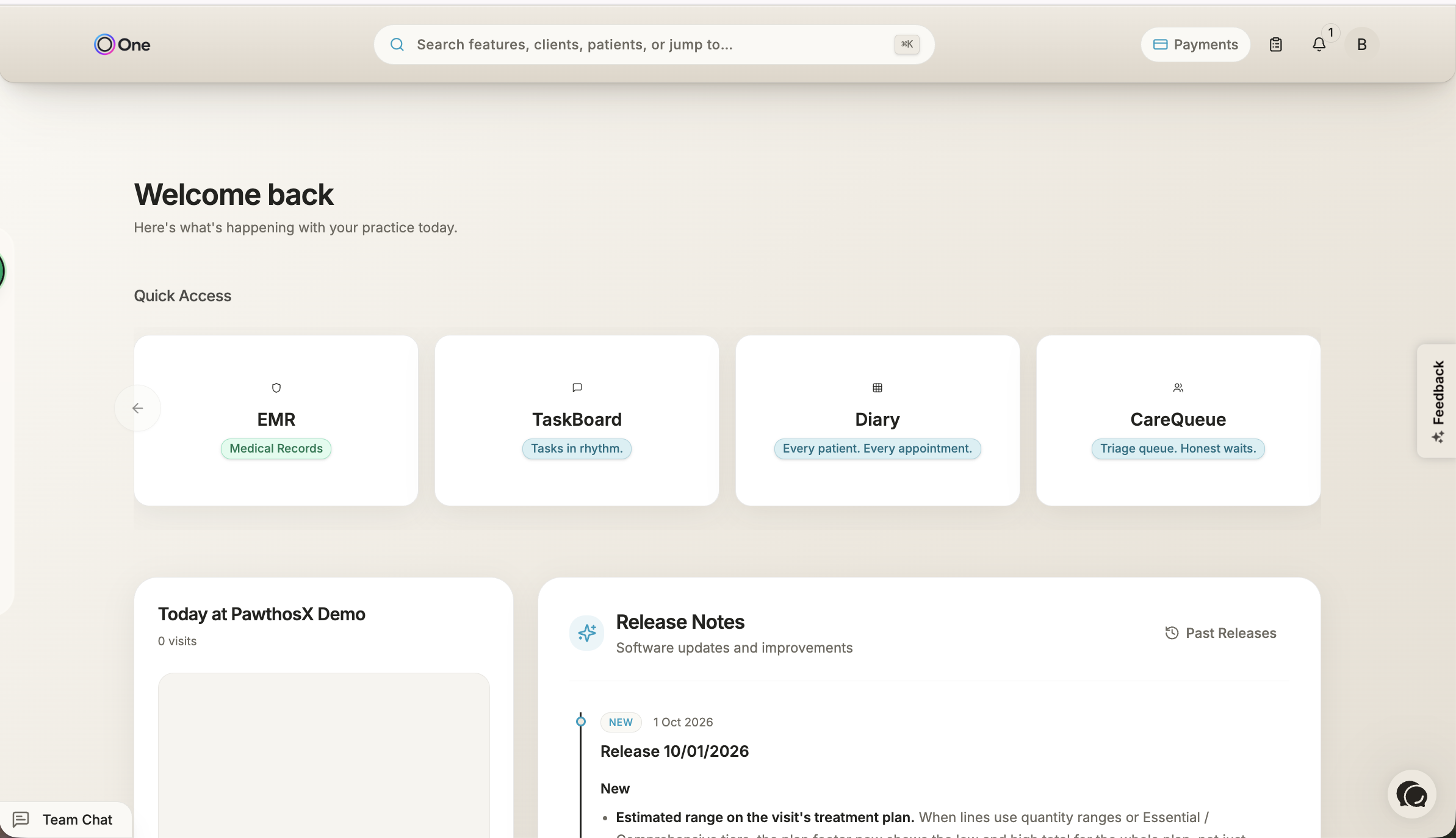Click the CareQueue people icon
1456x838 pixels.
(x=1178, y=388)
